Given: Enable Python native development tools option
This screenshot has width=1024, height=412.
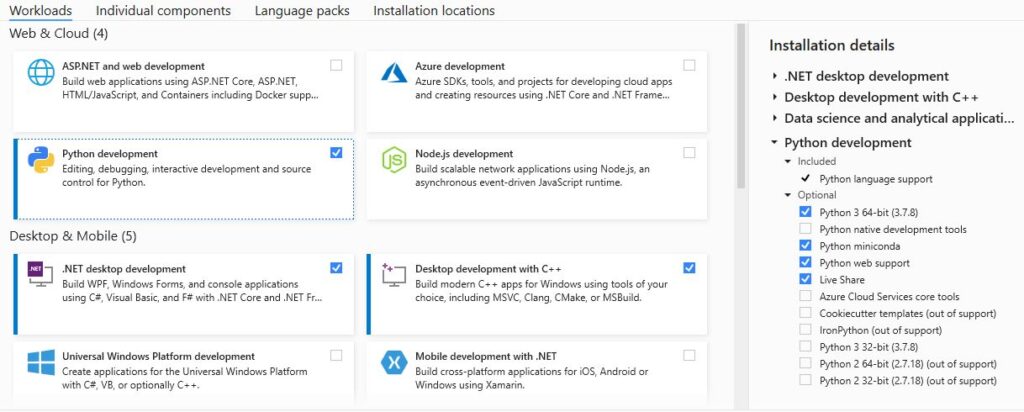Looking at the screenshot, I should pos(805,229).
